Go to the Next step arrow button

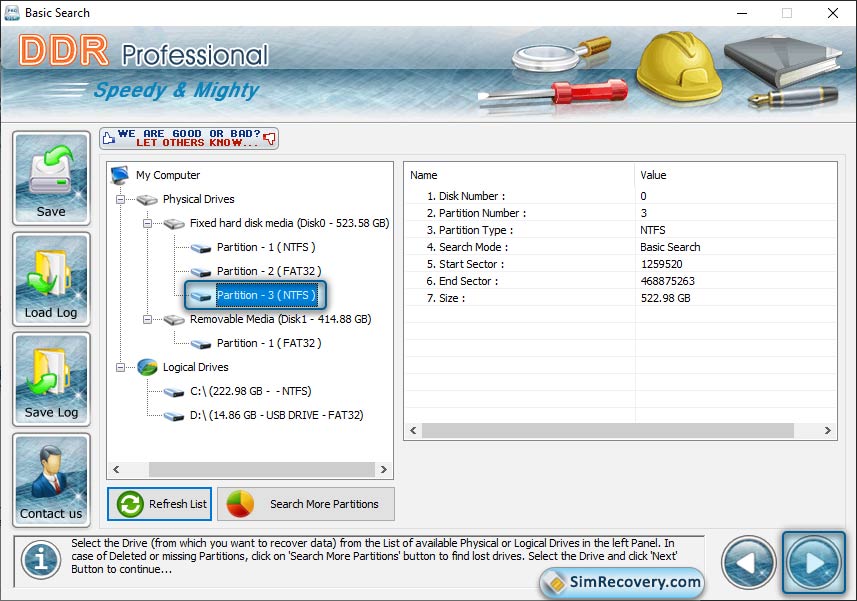click(814, 563)
